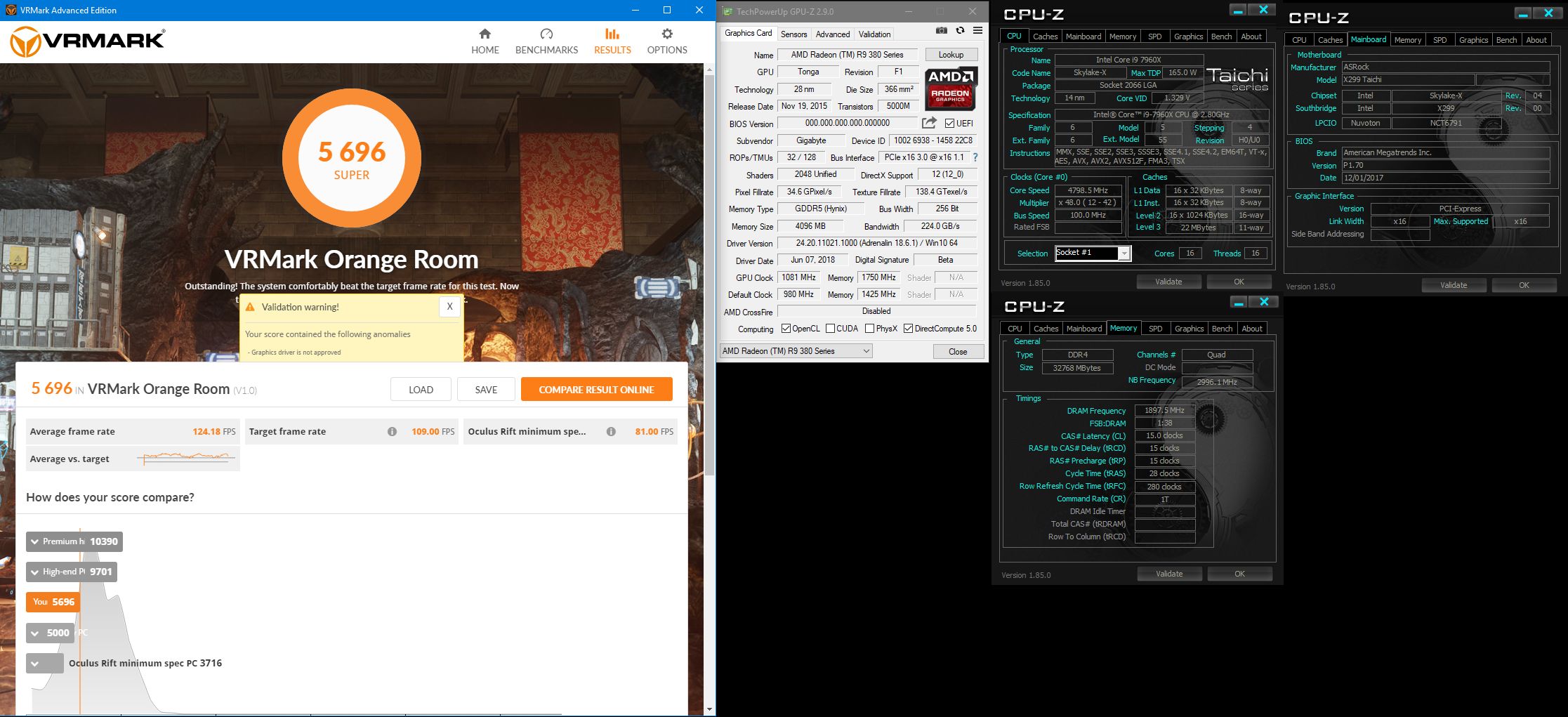Open VRMark OPTIONS gear icon
1568x717 pixels.
coord(667,34)
